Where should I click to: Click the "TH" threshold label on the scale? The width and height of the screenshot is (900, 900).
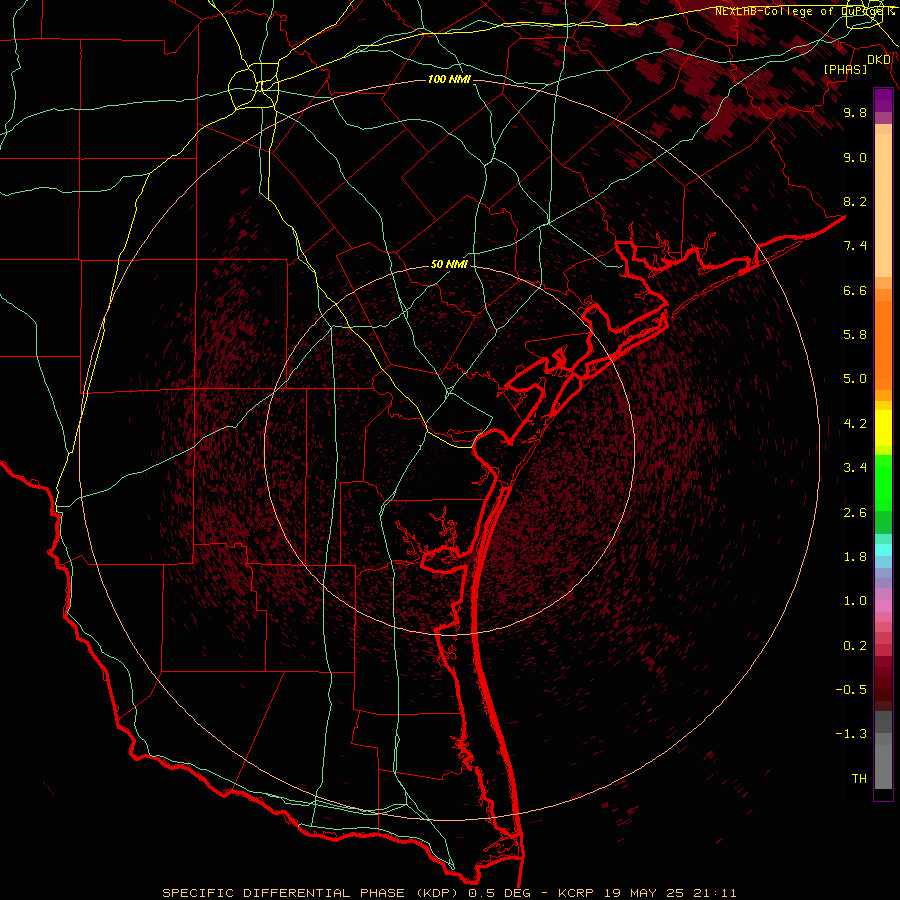coord(859,779)
